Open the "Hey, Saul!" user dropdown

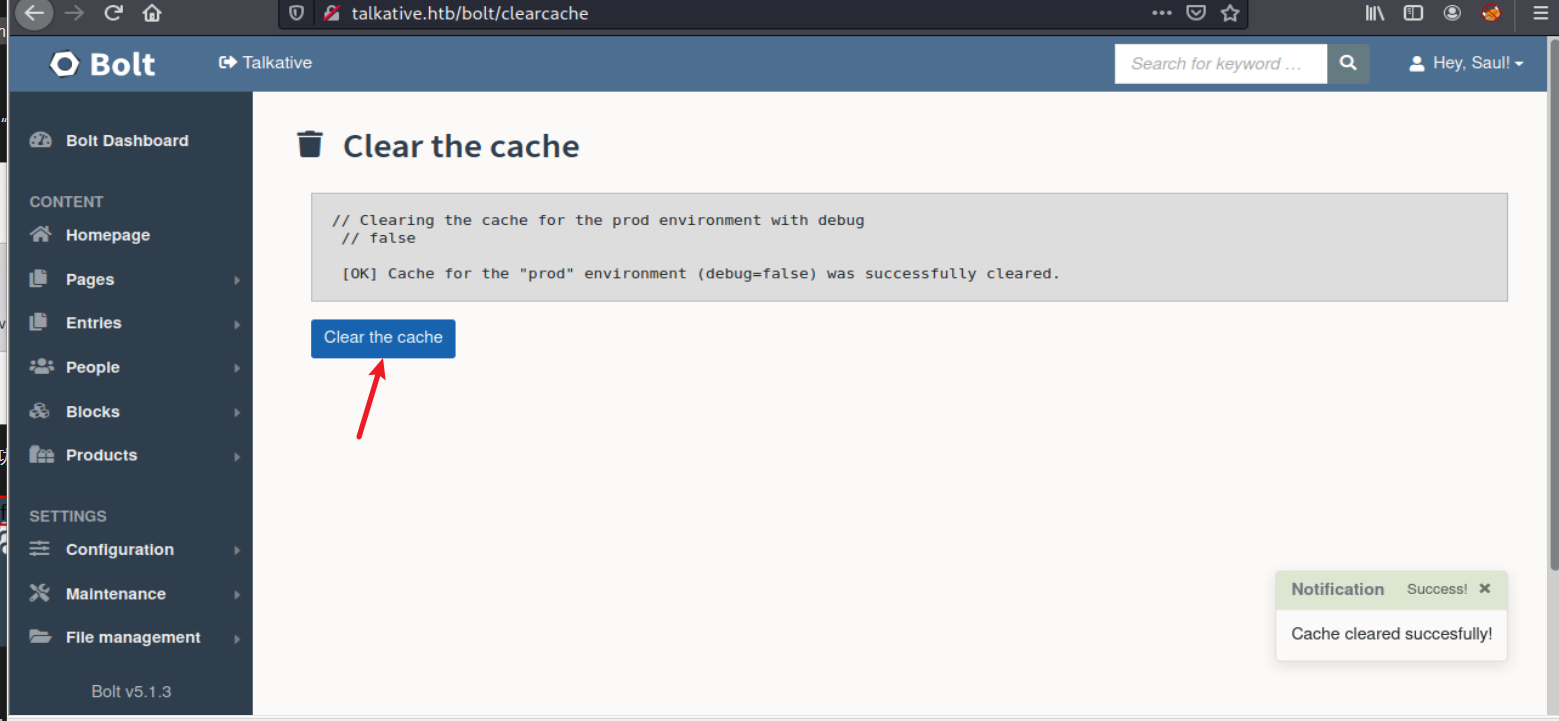tap(1466, 63)
